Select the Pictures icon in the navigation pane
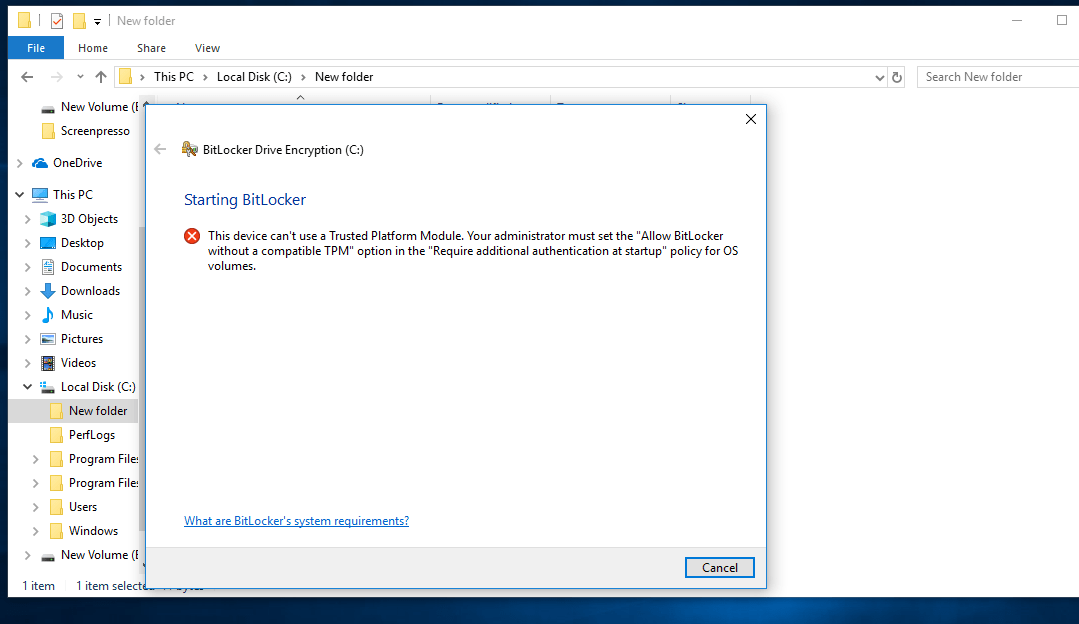 click(x=46, y=338)
